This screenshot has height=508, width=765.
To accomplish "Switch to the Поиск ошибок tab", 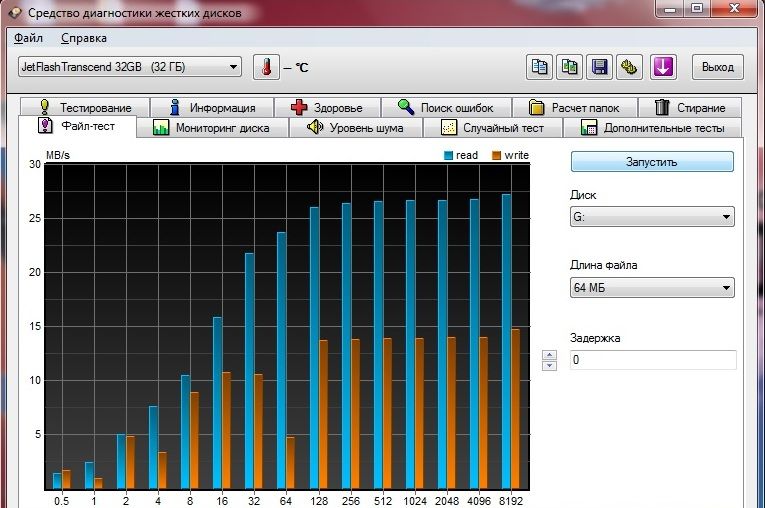I will coord(445,107).
